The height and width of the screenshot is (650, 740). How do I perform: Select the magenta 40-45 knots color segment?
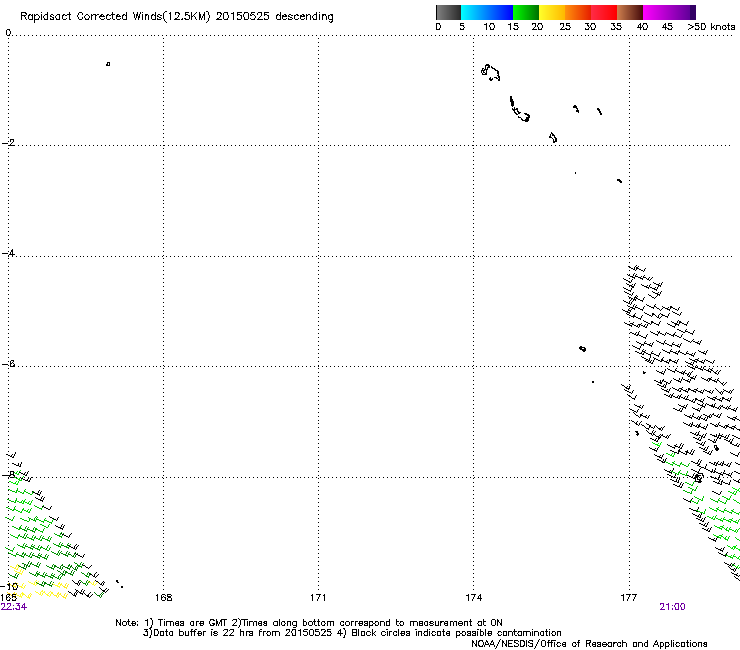tap(656, 12)
